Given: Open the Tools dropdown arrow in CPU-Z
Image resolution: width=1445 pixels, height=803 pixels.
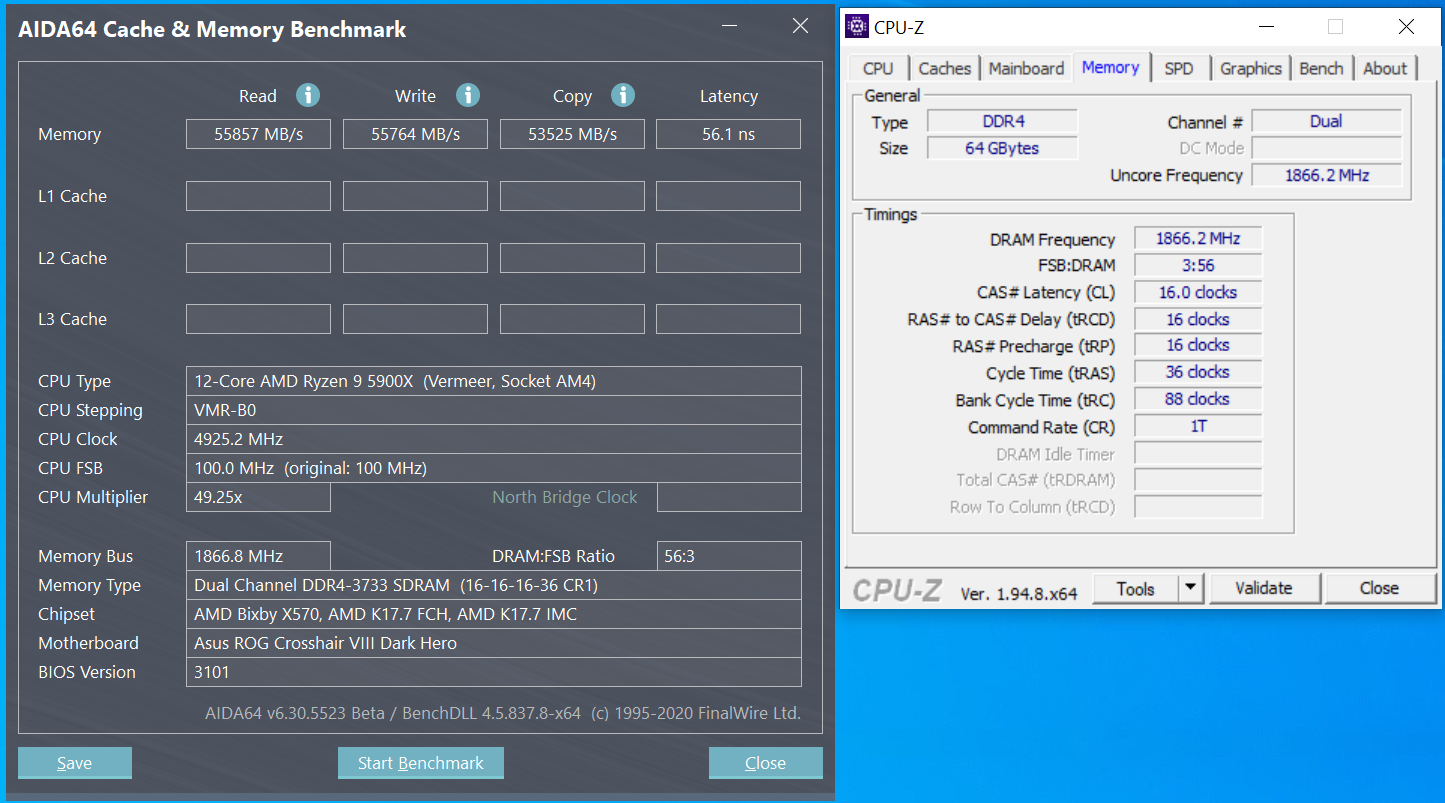Looking at the screenshot, I should click(x=1190, y=588).
